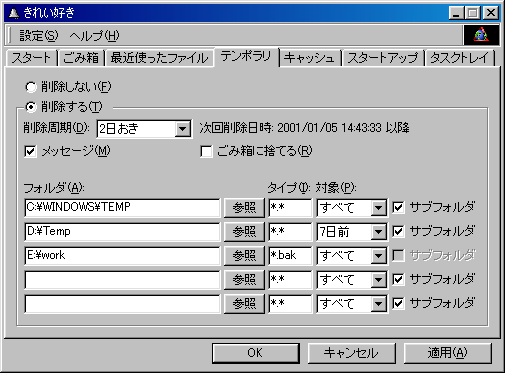Viewport: 505px width, 373px height.
Task: Close the きれい好き window
Action: (x=491, y=13)
